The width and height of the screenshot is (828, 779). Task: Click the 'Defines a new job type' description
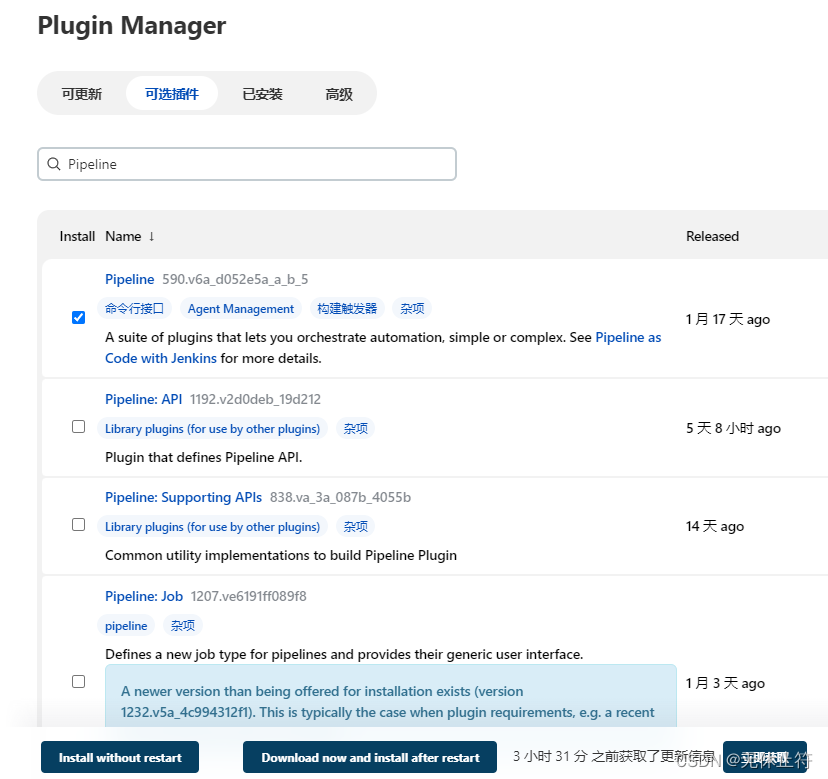[344, 654]
